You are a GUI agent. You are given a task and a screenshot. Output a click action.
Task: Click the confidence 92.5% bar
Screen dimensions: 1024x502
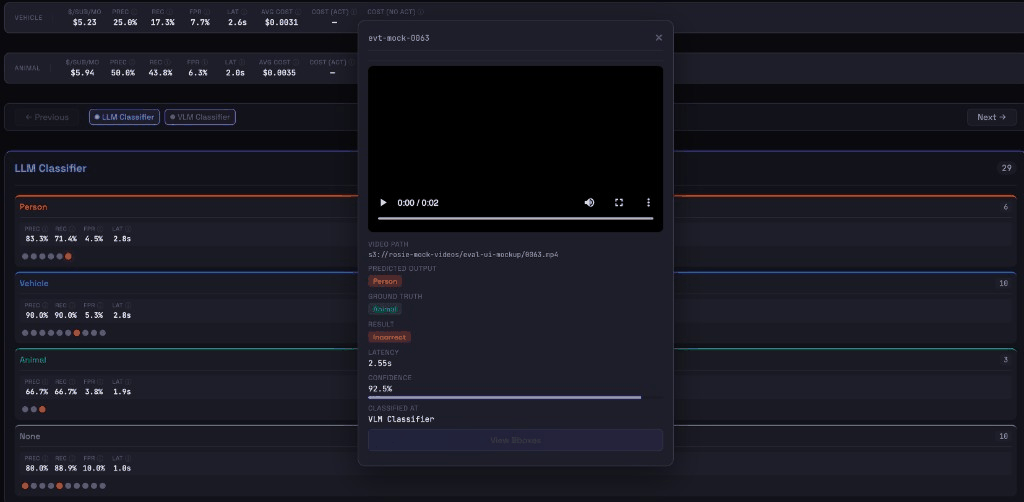tap(515, 397)
